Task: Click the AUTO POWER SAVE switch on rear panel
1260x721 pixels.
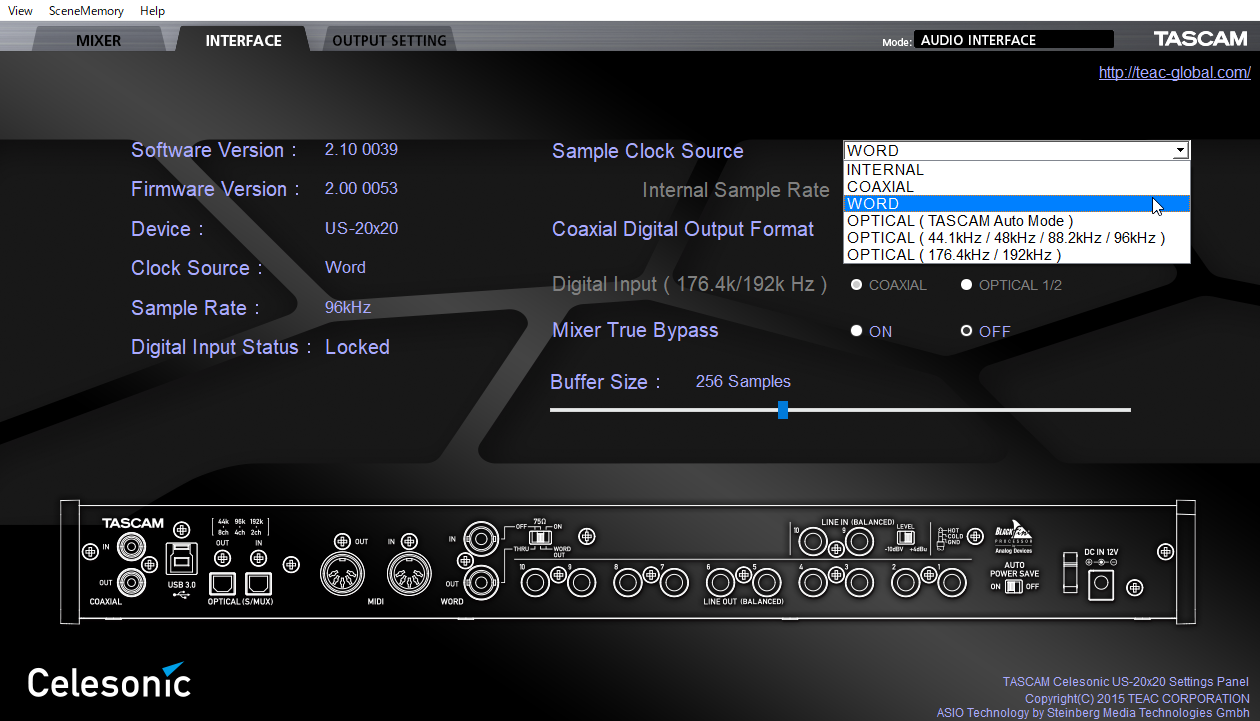Action: point(1015,587)
